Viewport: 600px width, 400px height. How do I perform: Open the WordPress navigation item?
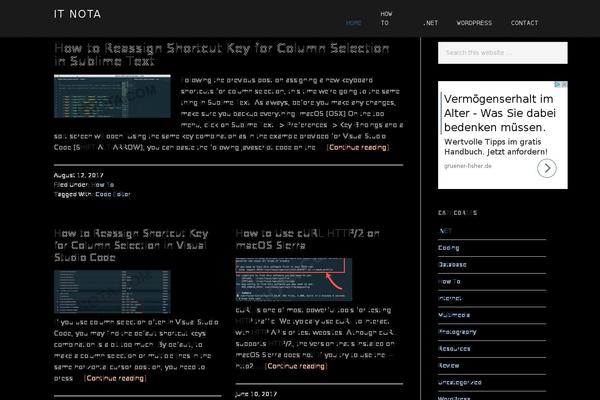[474, 22]
